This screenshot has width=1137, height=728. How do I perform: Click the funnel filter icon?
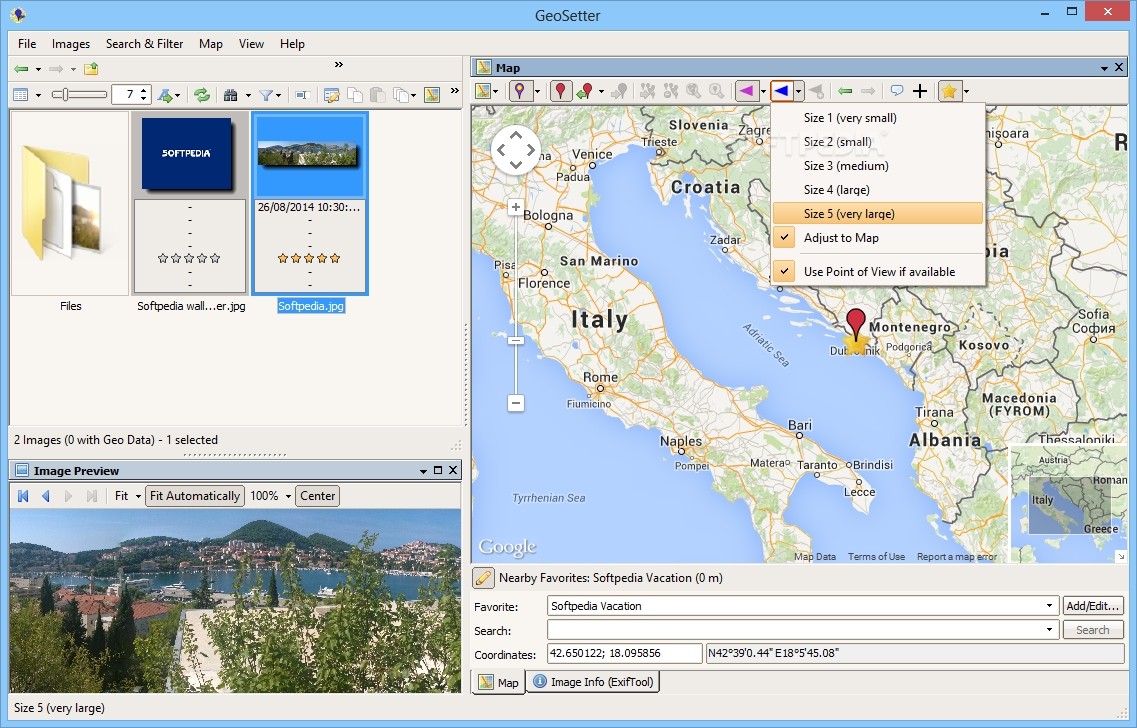(266, 94)
